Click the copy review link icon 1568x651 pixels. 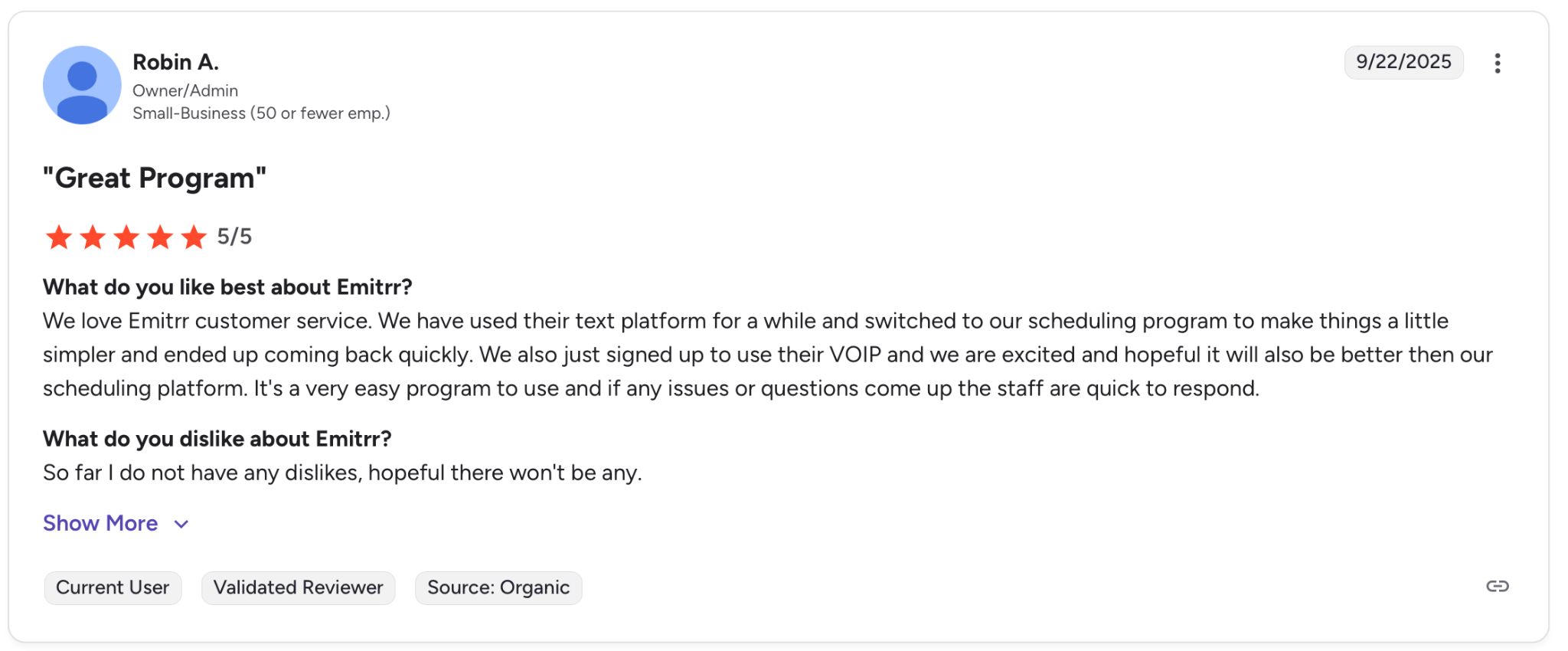(x=1497, y=587)
